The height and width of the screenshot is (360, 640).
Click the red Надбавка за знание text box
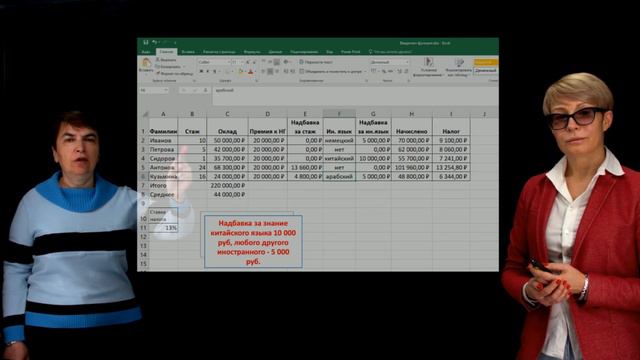click(x=253, y=242)
